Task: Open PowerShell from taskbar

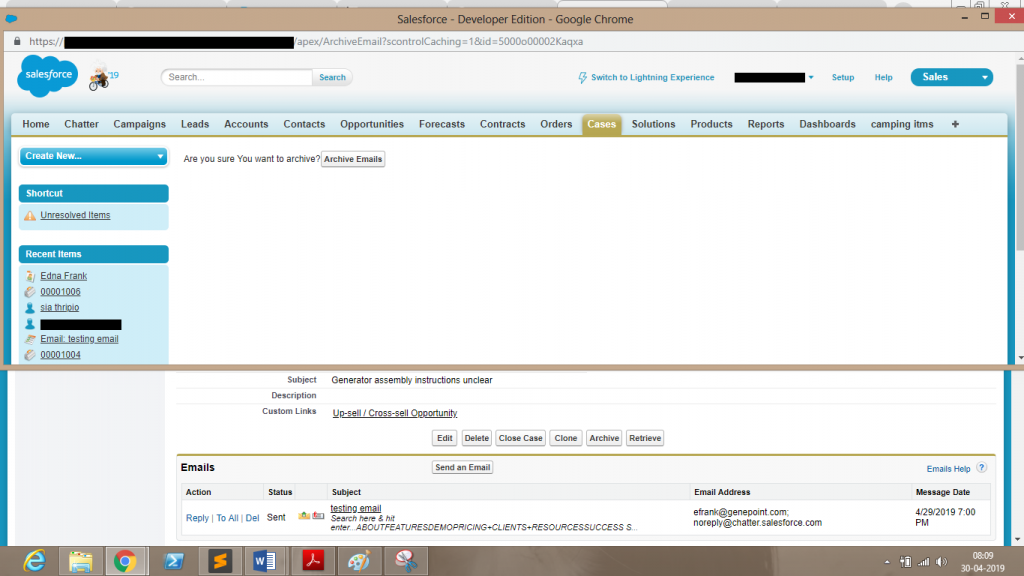Action: point(173,561)
